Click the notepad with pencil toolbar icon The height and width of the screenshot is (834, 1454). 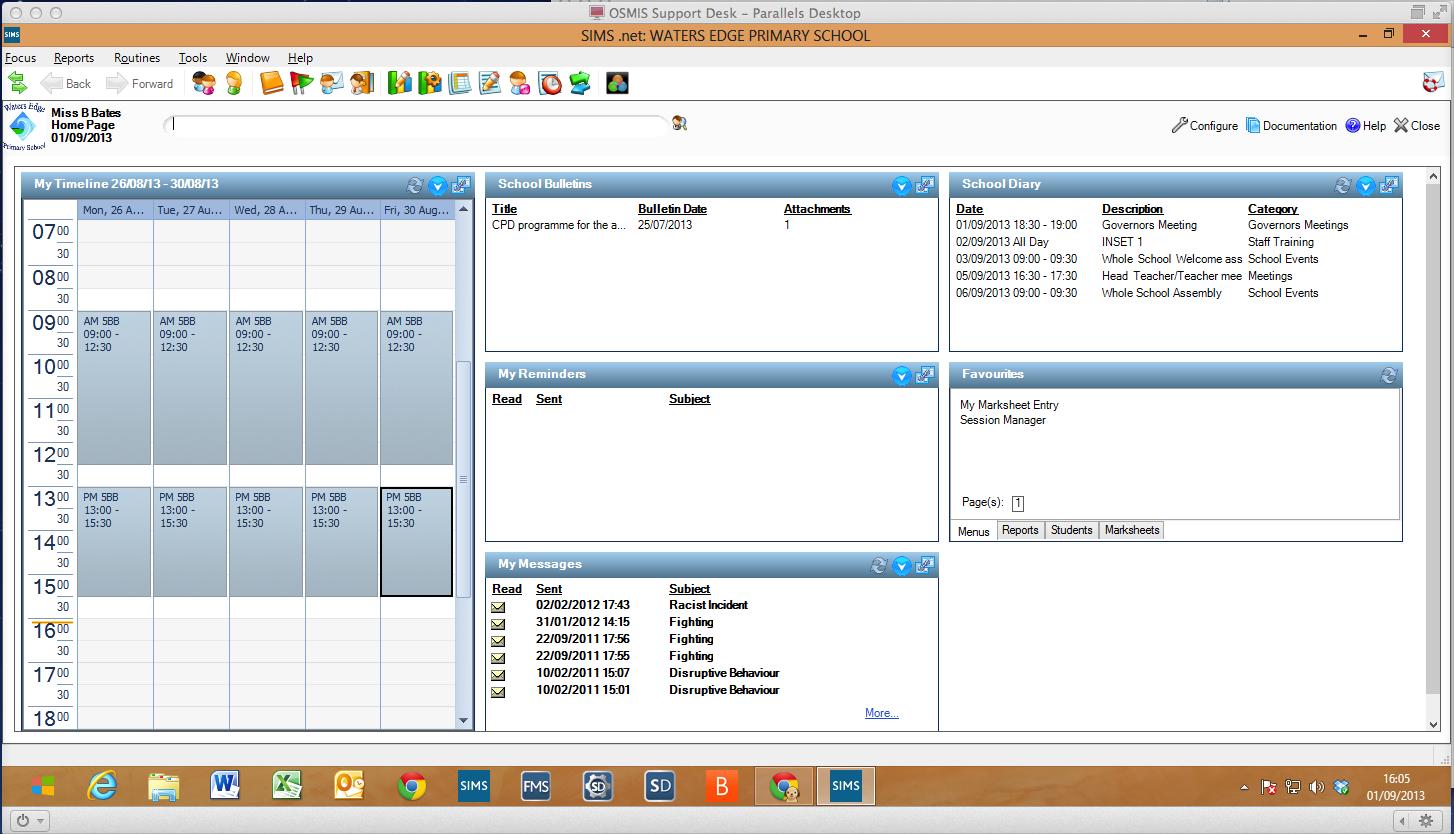pyautogui.click(x=489, y=83)
